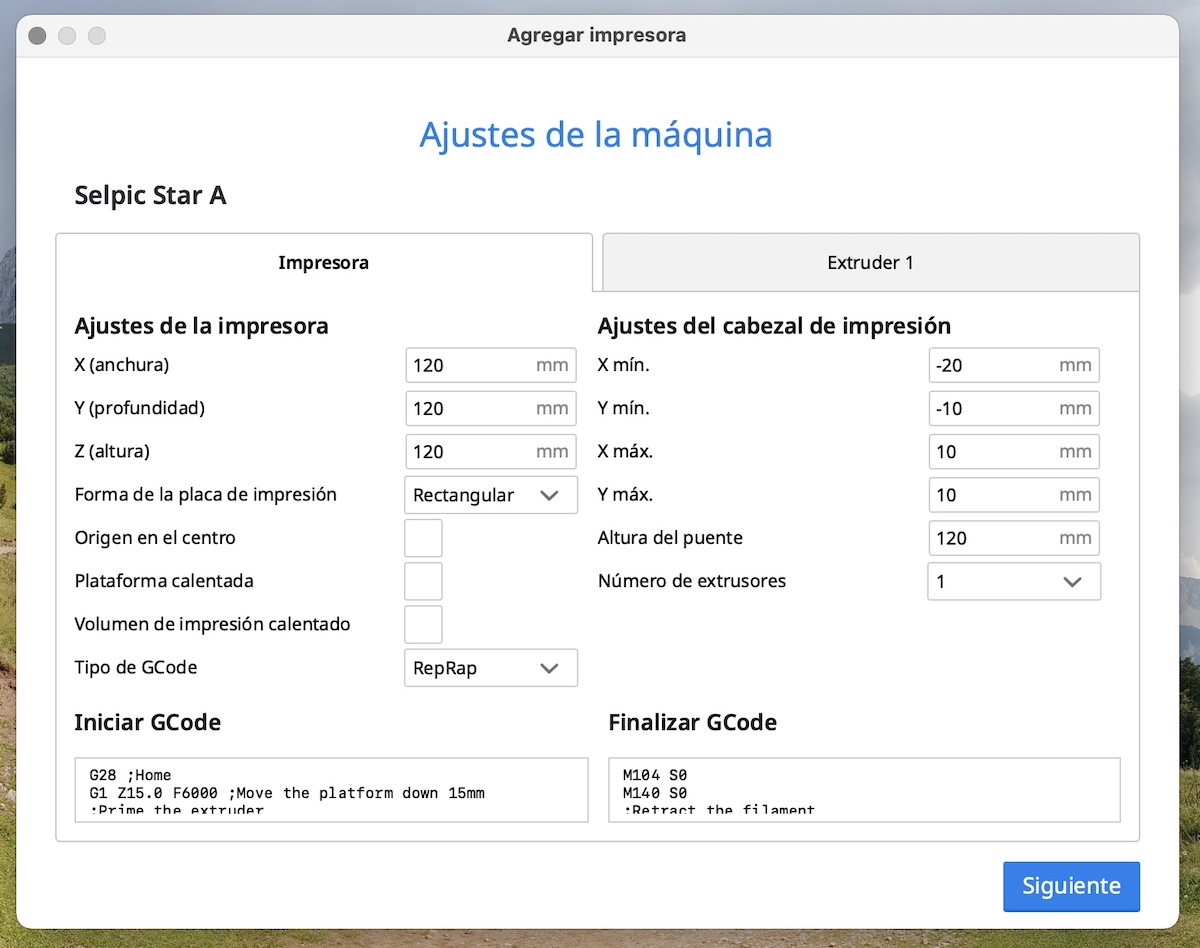
Task: Close the Agregar impresora window
Action: pos(37,36)
